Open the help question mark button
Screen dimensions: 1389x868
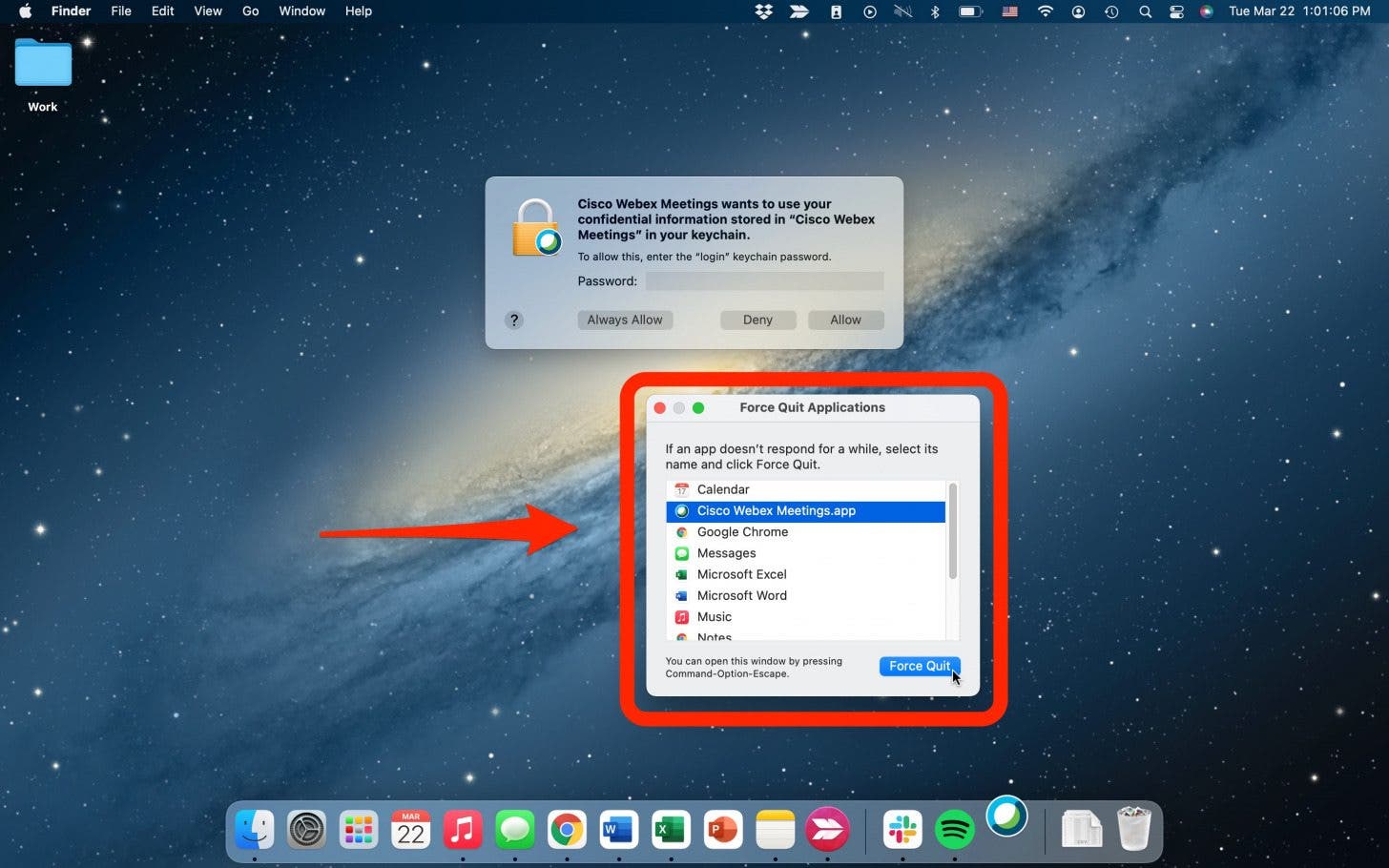pyautogui.click(x=514, y=320)
